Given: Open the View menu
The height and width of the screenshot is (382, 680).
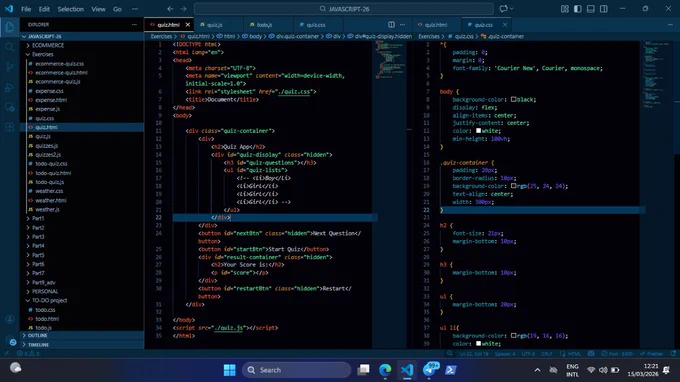Looking at the screenshot, I should 98,9.
